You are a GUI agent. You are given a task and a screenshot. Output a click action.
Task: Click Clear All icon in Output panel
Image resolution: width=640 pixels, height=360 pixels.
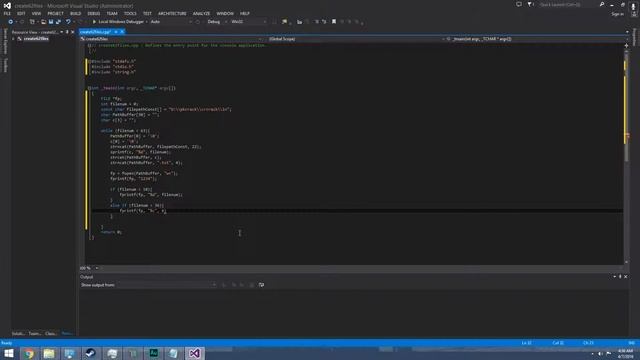(x=251, y=285)
